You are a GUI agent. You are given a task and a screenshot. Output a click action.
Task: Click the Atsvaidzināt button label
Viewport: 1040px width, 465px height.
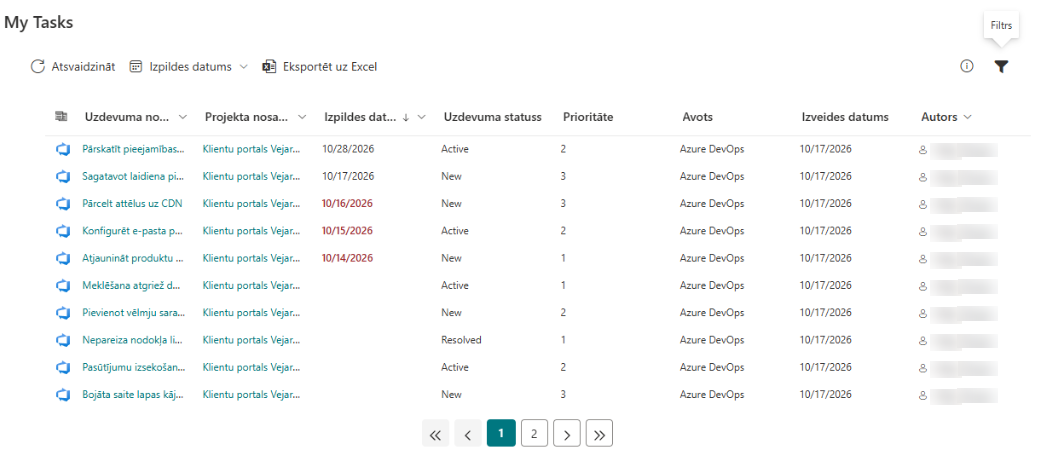[83, 66]
